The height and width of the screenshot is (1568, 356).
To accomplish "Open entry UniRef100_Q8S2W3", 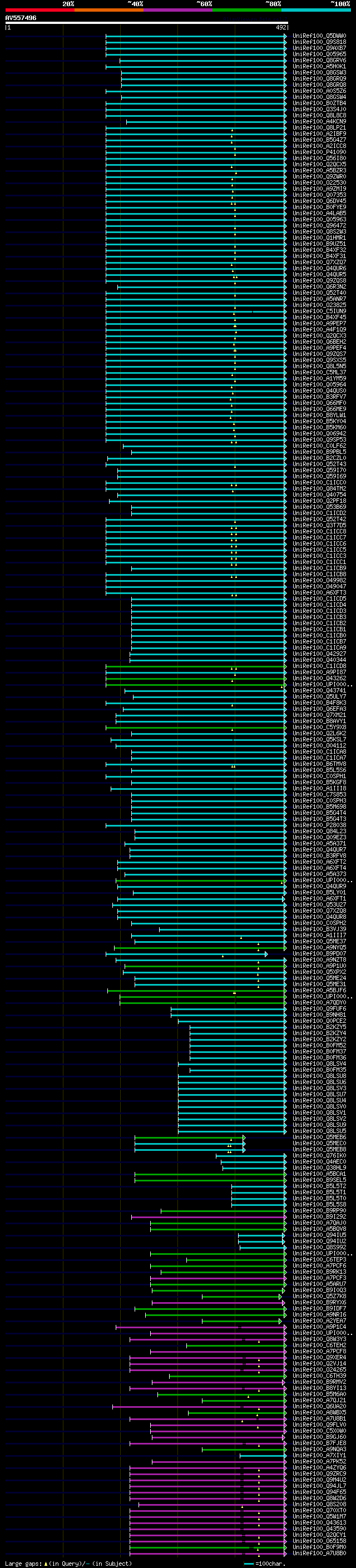I will coord(319,231).
